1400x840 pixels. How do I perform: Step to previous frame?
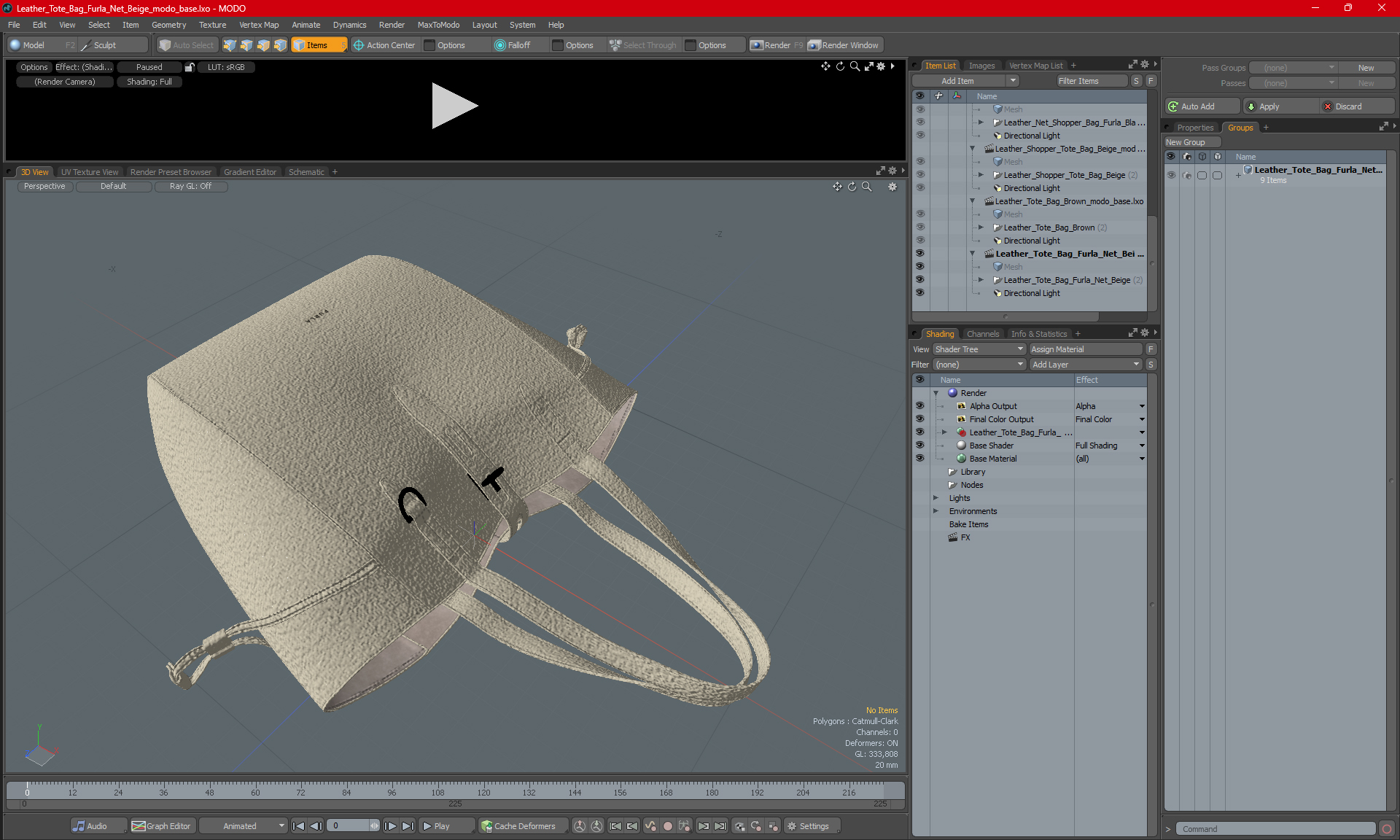pos(316,826)
